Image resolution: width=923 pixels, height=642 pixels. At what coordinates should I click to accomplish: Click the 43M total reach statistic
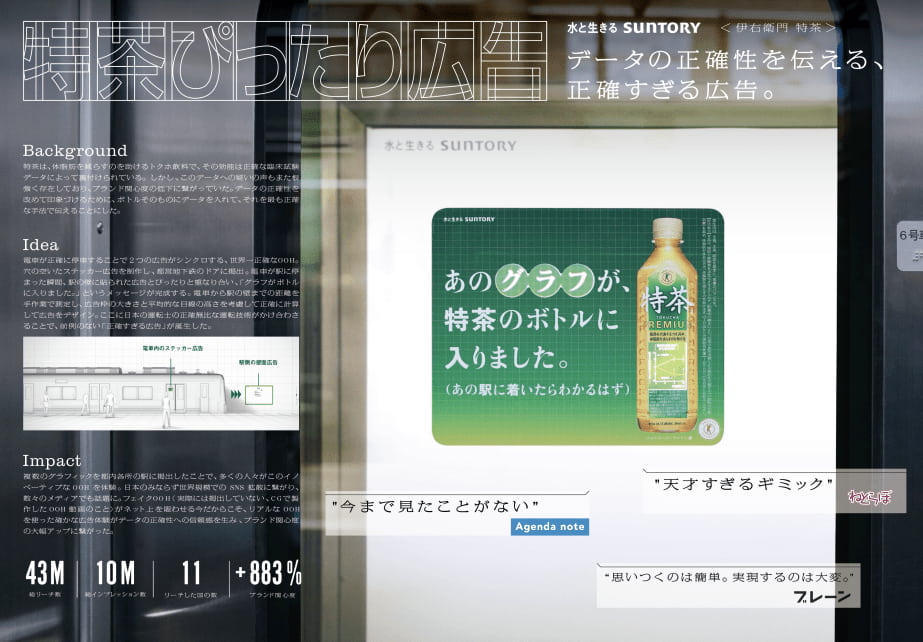(x=45, y=574)
